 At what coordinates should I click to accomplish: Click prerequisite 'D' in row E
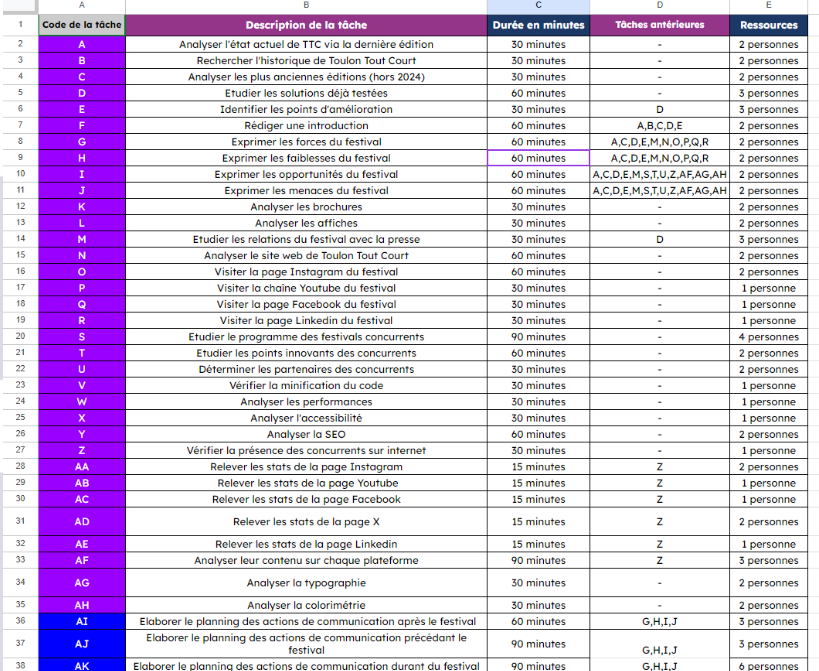pyautogui.click(x=660, y=109)
